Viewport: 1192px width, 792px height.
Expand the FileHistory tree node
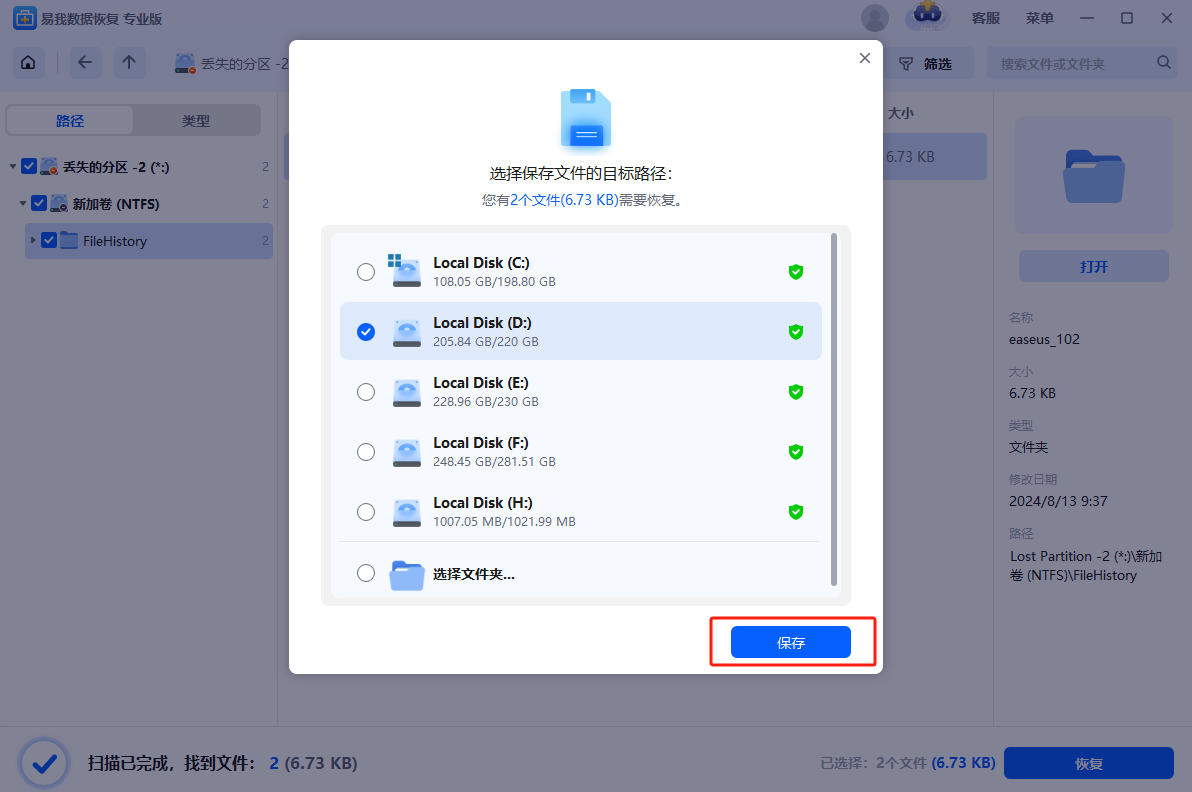[33, 240]
